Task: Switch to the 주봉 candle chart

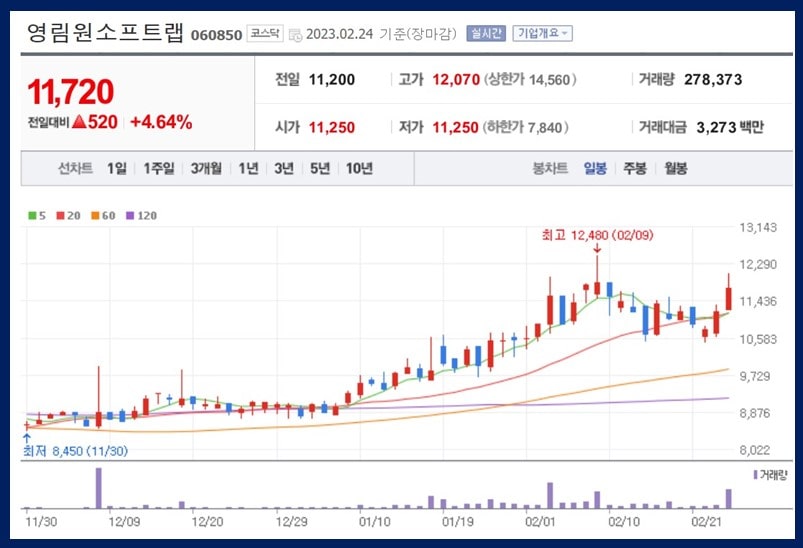Action: 635,168
